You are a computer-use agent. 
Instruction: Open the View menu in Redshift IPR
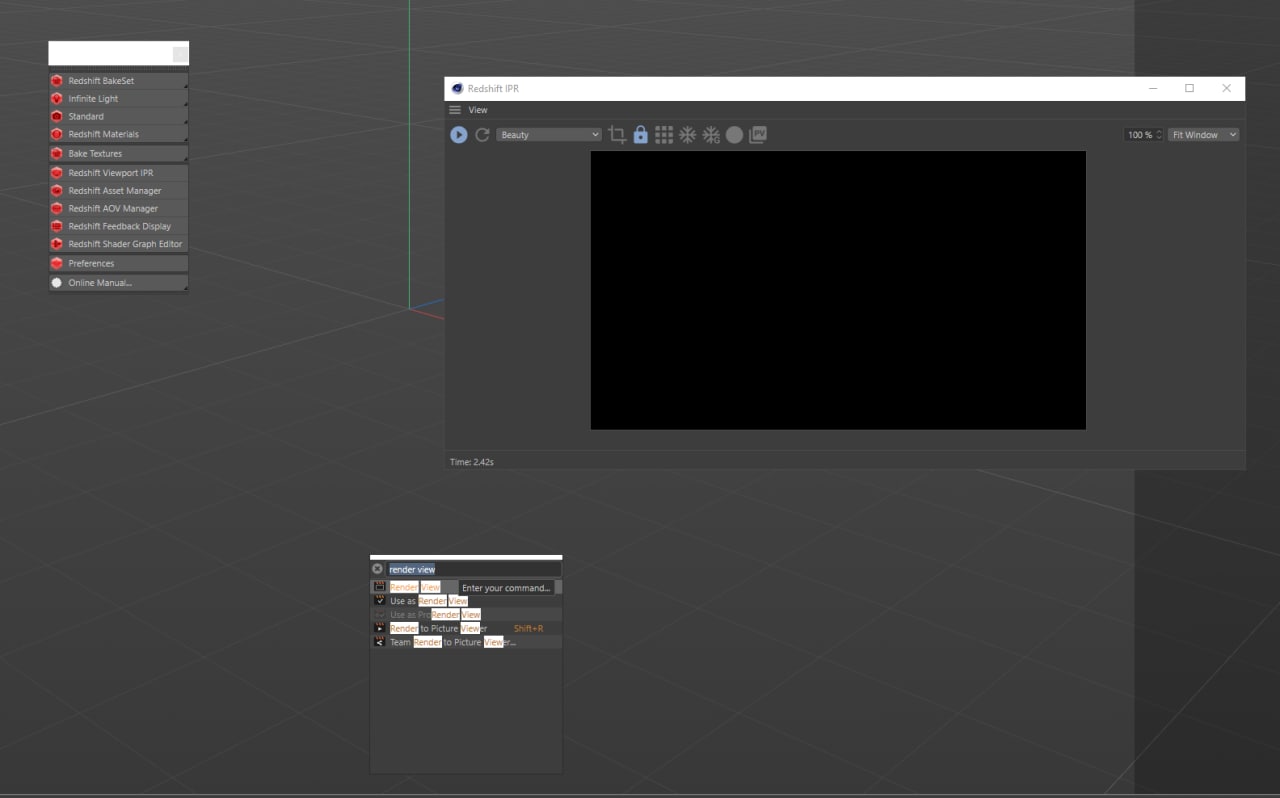(x=478, y=110)
